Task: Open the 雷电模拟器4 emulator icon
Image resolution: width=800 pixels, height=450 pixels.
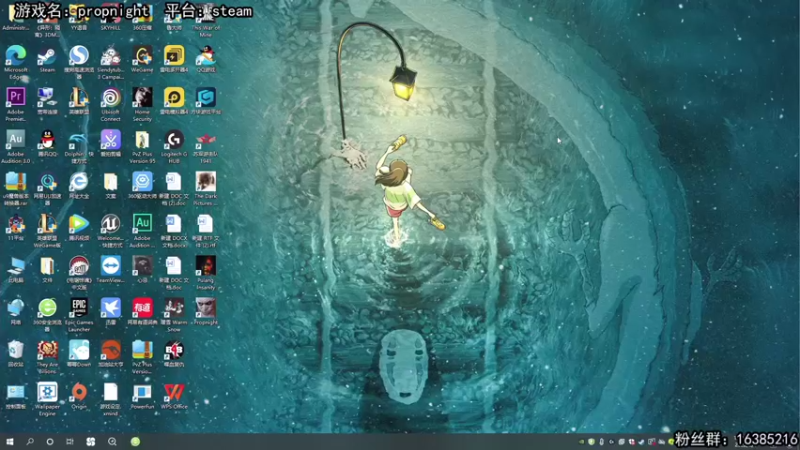Action: point(174,97)
